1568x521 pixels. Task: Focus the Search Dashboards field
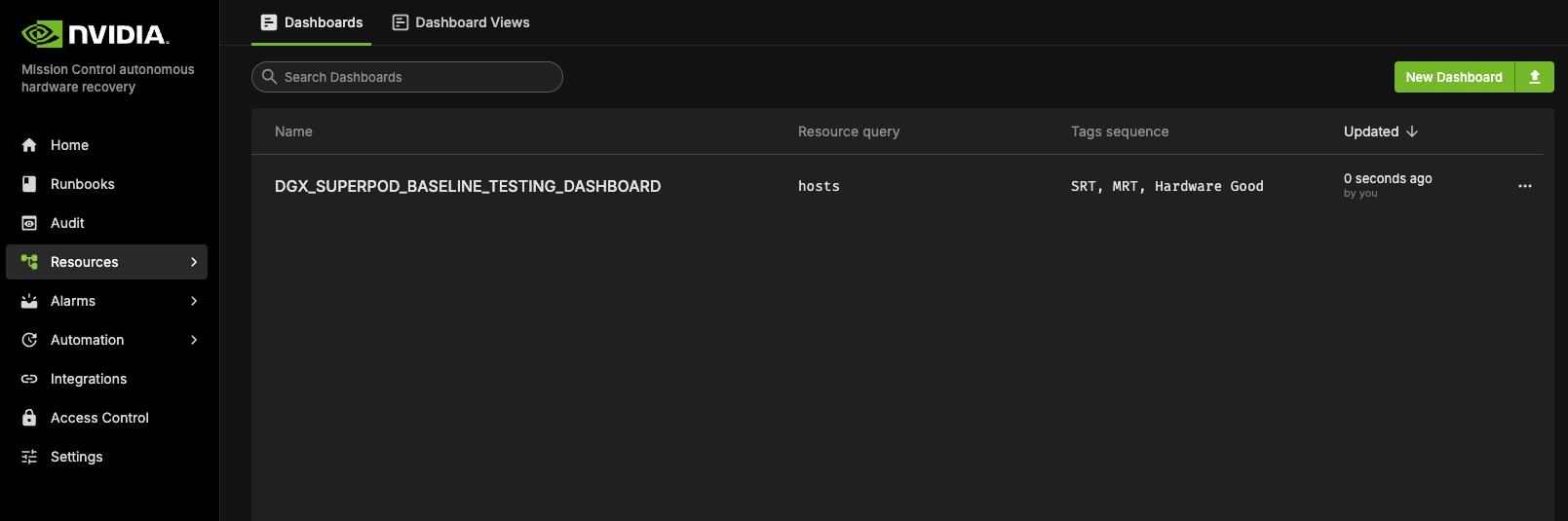click(x=419, y=77)
